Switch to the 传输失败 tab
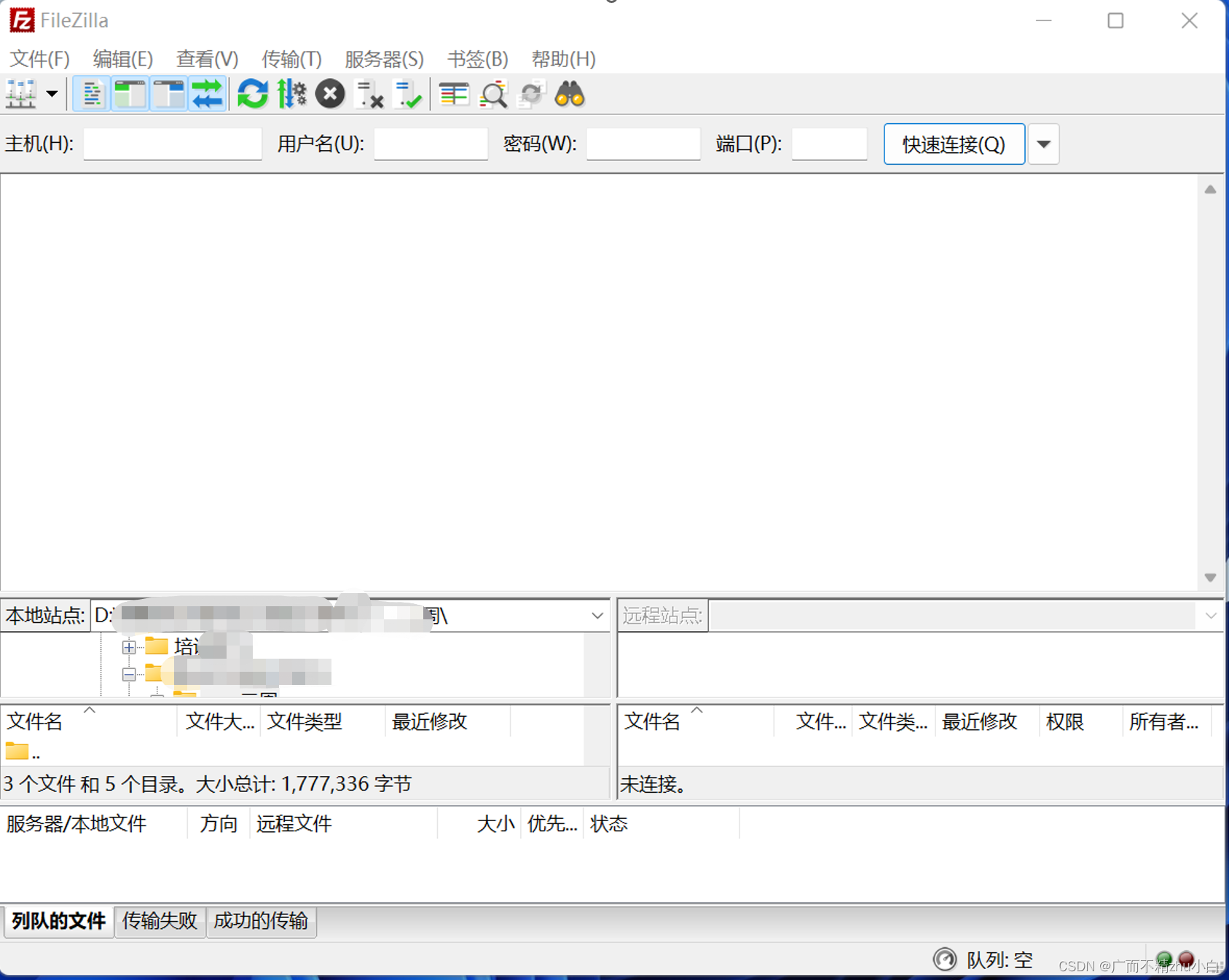Viewport: 1229px width, 980px height. pyautogui.click(x=160, y=921)
